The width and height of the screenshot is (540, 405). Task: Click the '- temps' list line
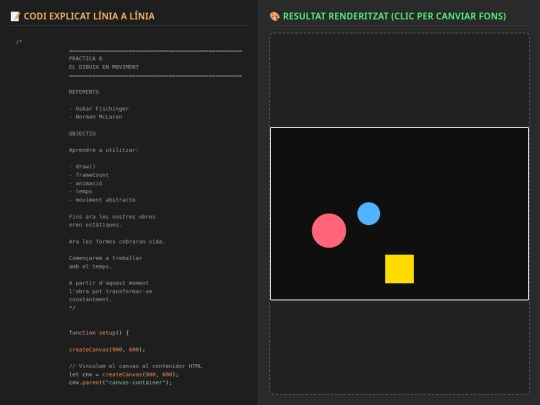tap(80, 191)
